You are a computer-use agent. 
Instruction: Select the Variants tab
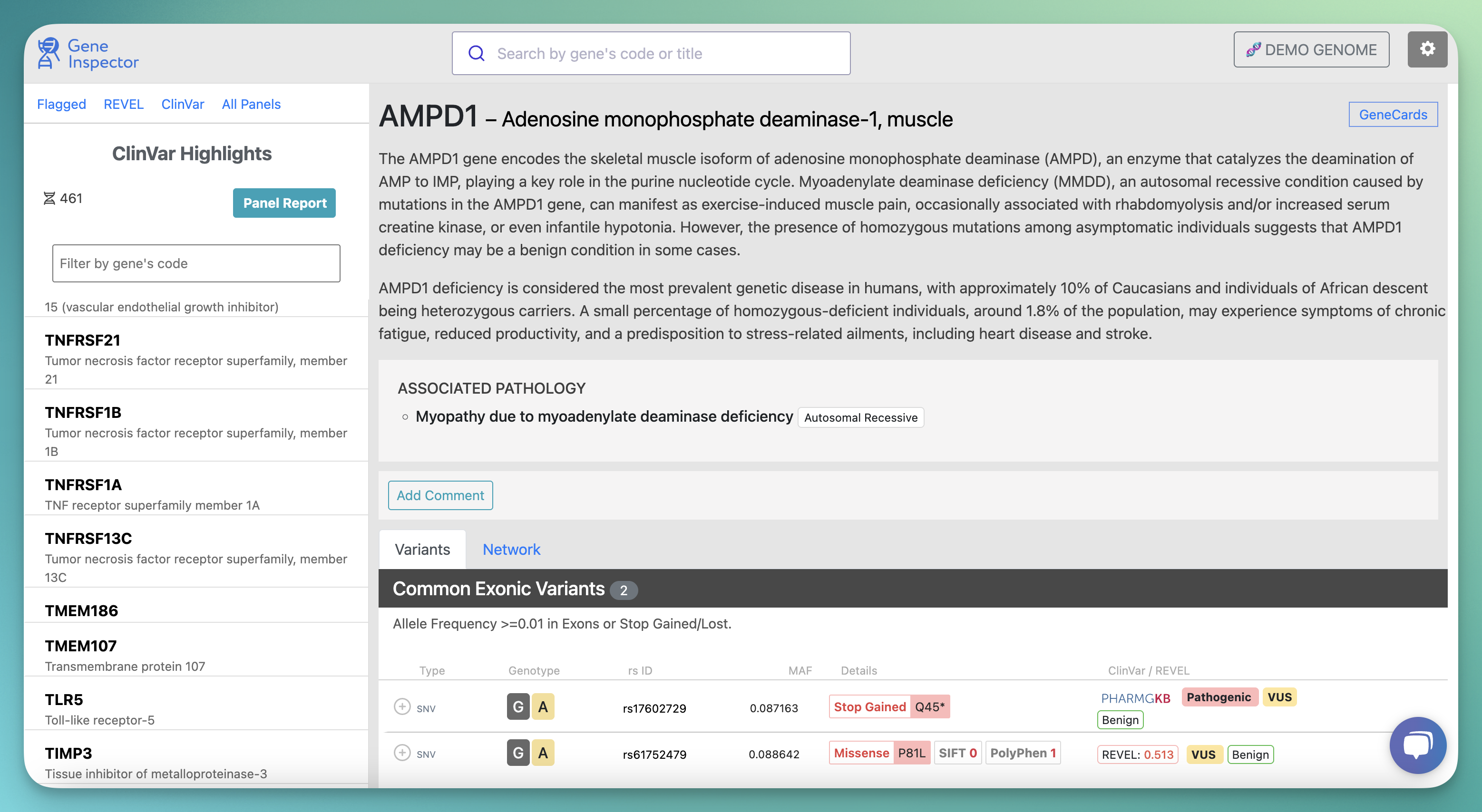pyautogui.click(x=422, y=549)
